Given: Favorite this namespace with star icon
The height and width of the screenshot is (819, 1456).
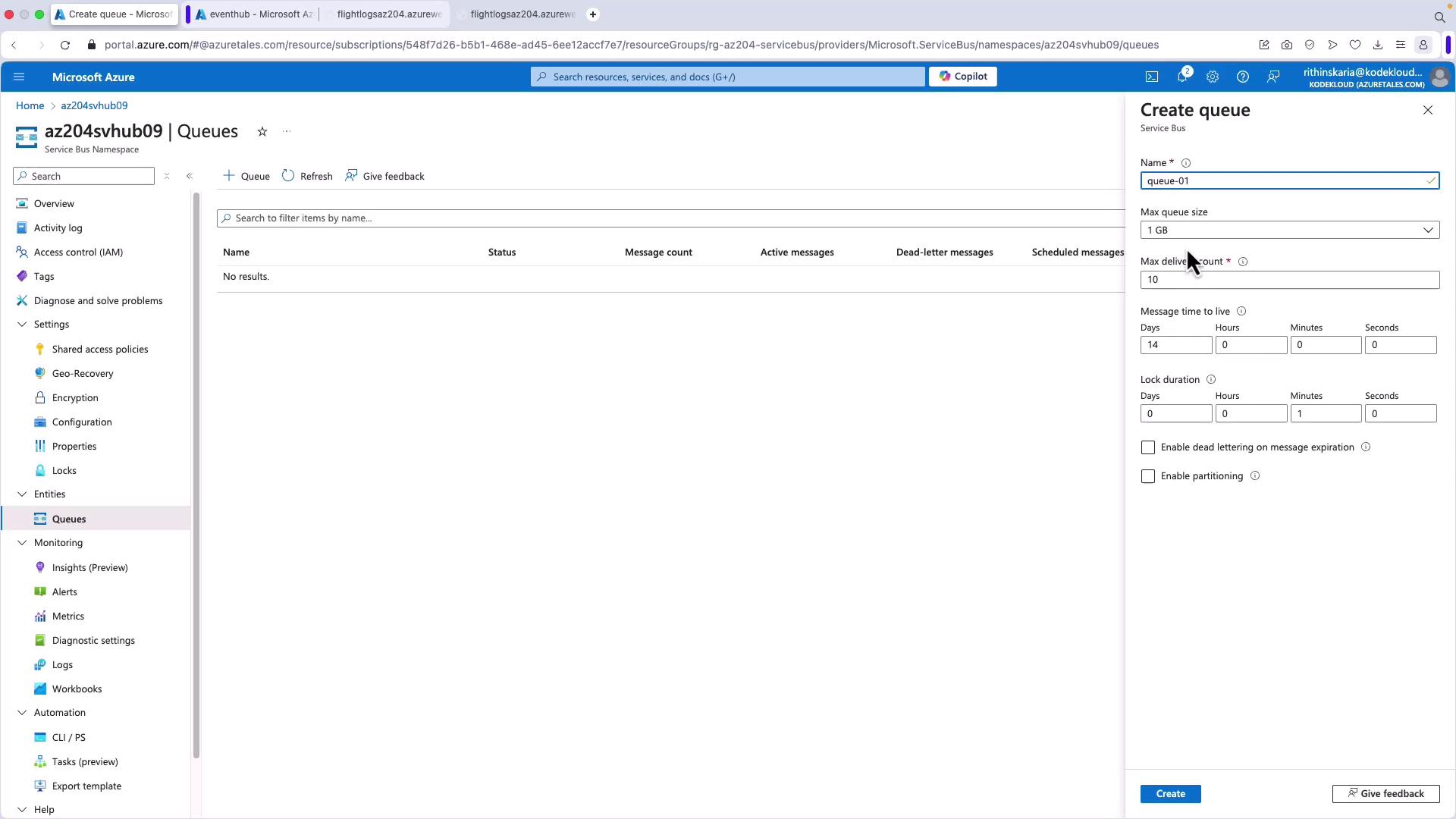Looking at the screenshot, I should click(262, 132).
